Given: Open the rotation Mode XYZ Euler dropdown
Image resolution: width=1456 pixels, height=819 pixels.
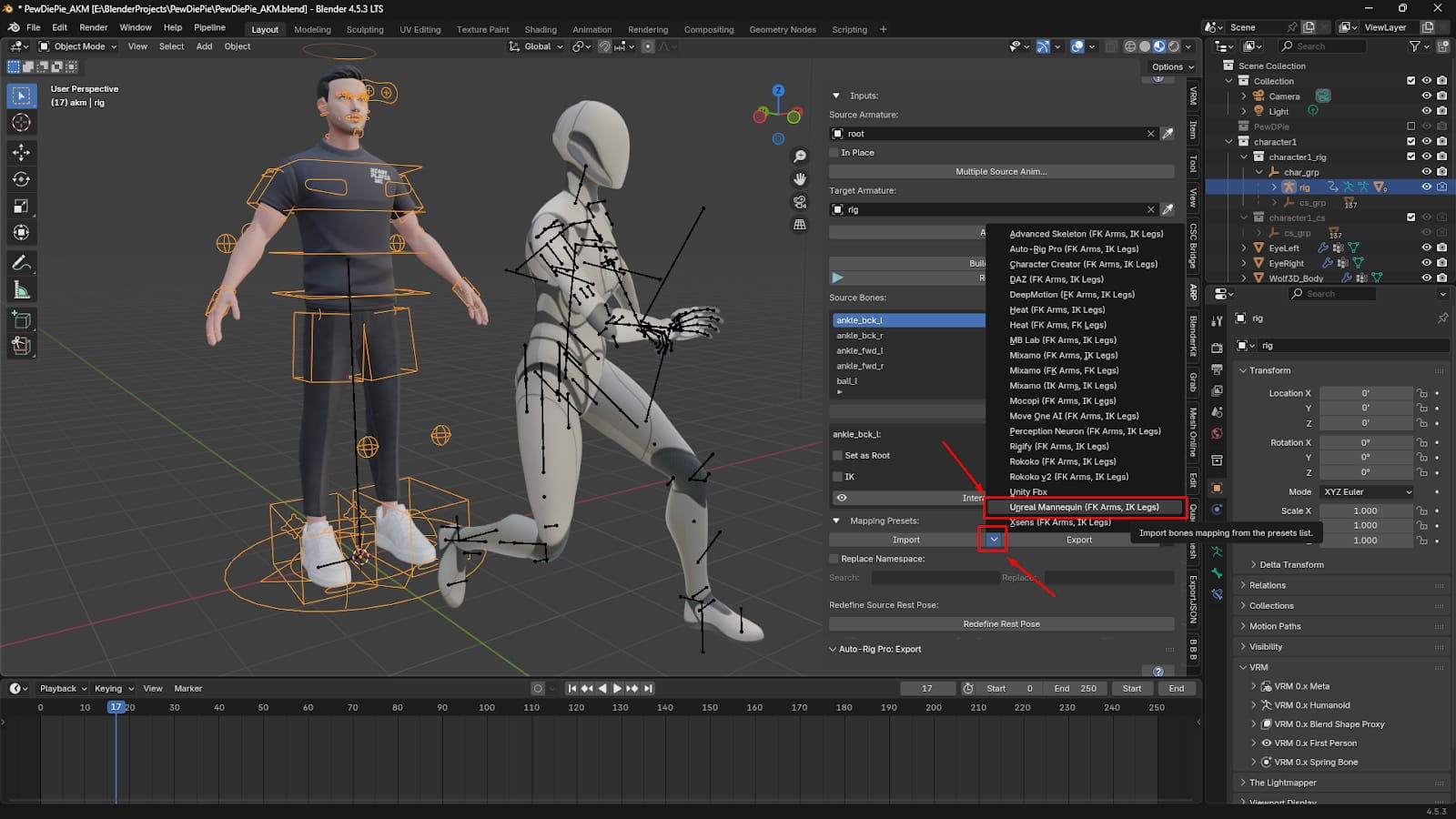Looking at the screenshot, I should point(1367,491).
